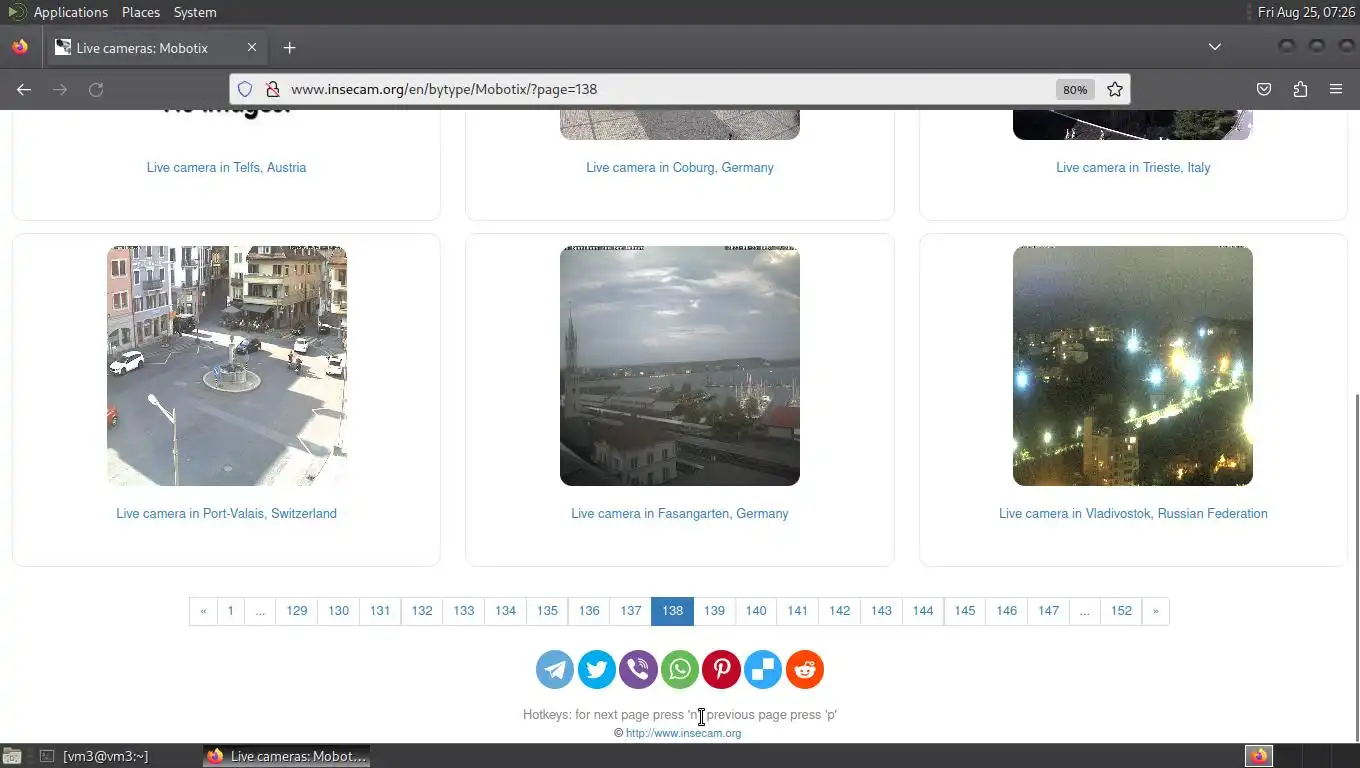Go to page 131 in pagination

click(380, 611)
